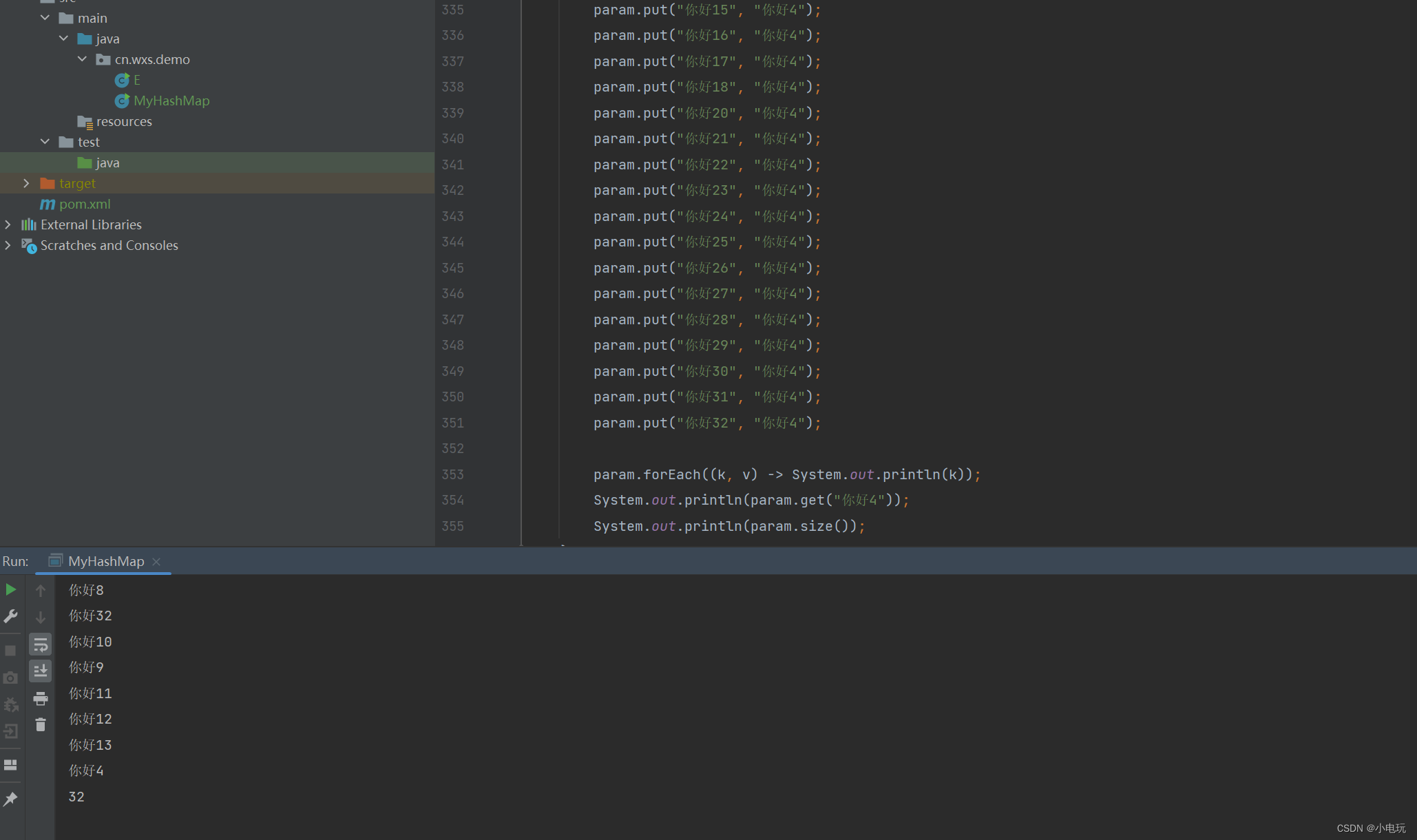Clear all console output with trash icon
Image resolution: width=1417 pixels, height=840 pixels.
[41, 724]
